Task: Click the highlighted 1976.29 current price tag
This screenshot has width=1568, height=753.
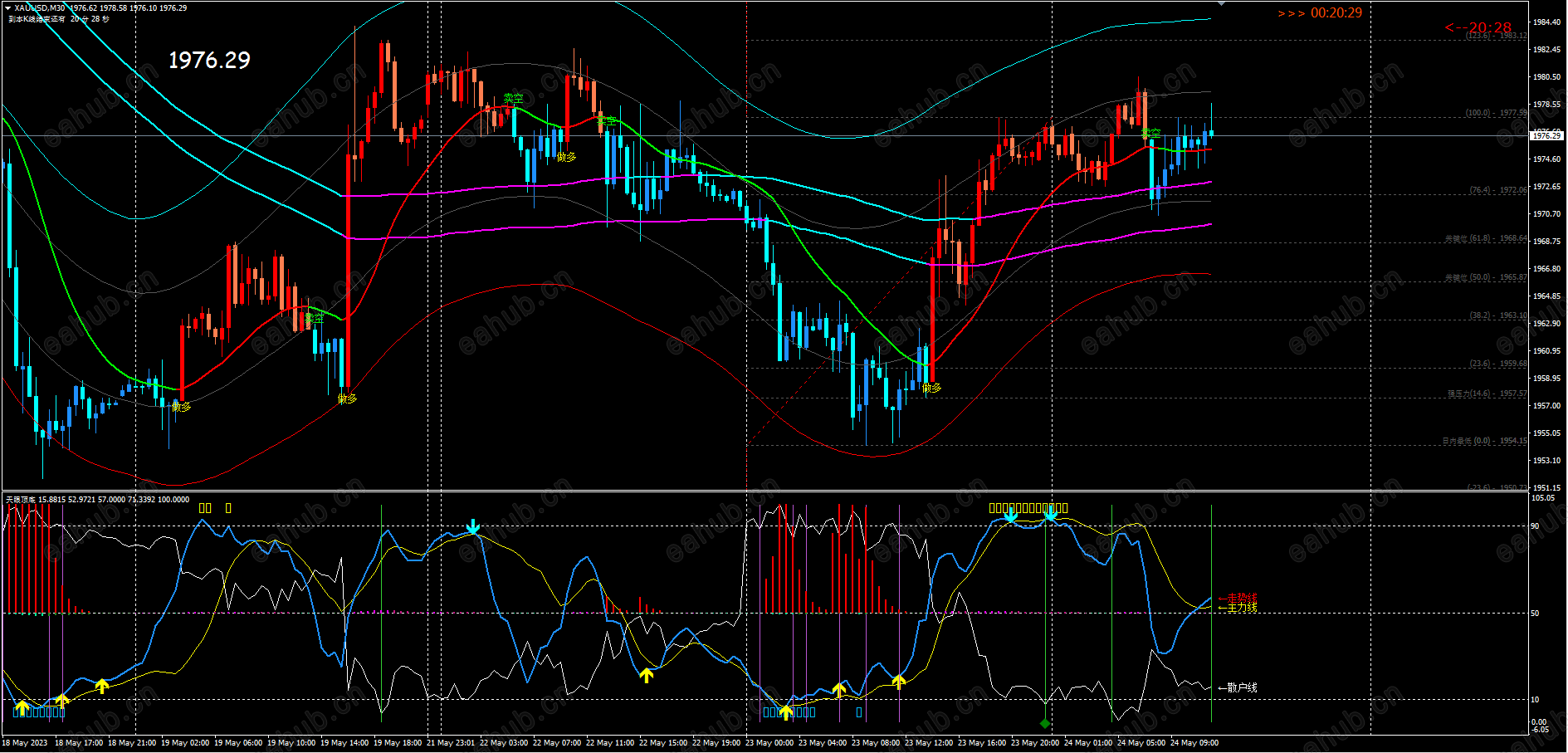Action: 1546,135
